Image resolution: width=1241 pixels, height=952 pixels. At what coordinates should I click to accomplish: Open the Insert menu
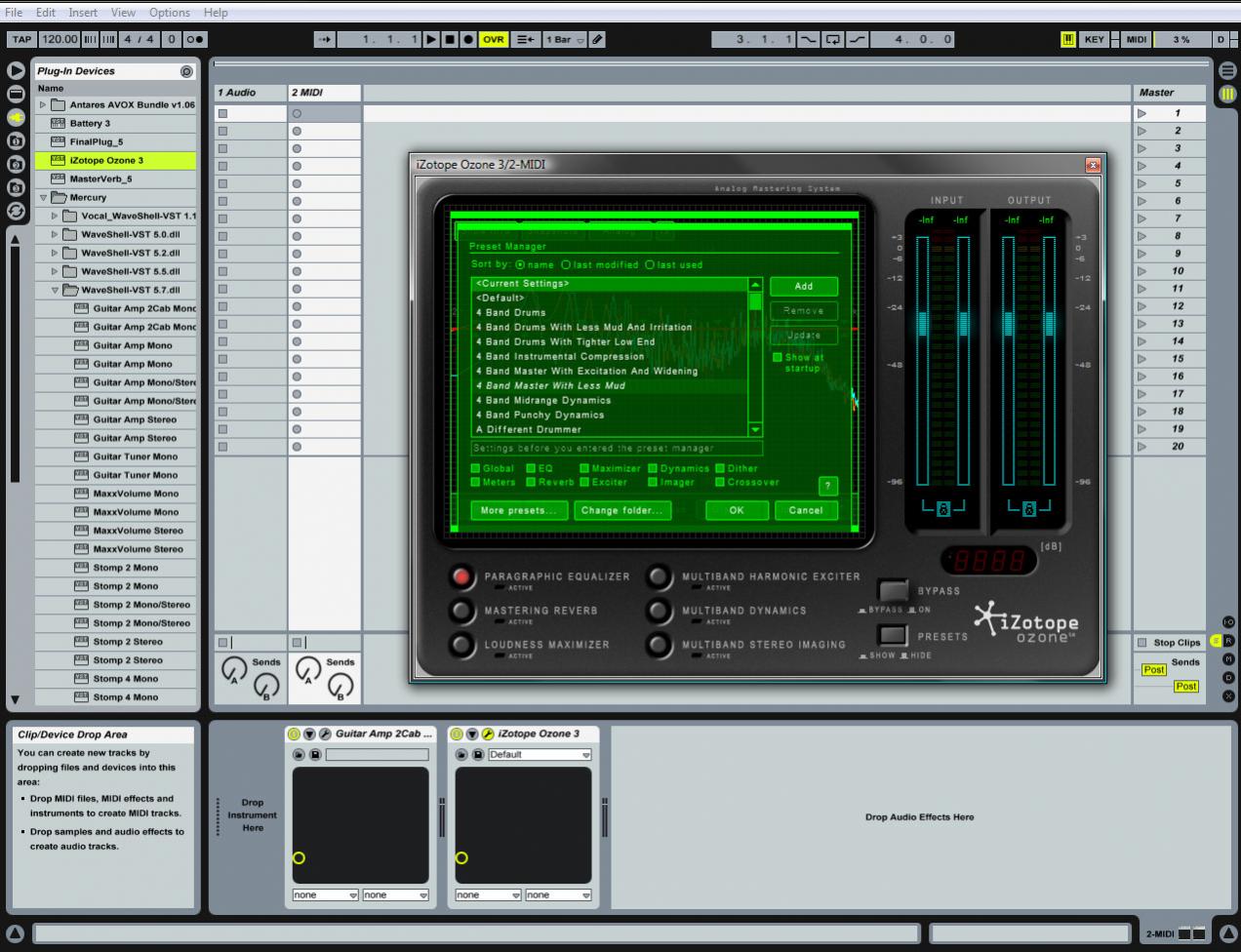tap(83, 13)
